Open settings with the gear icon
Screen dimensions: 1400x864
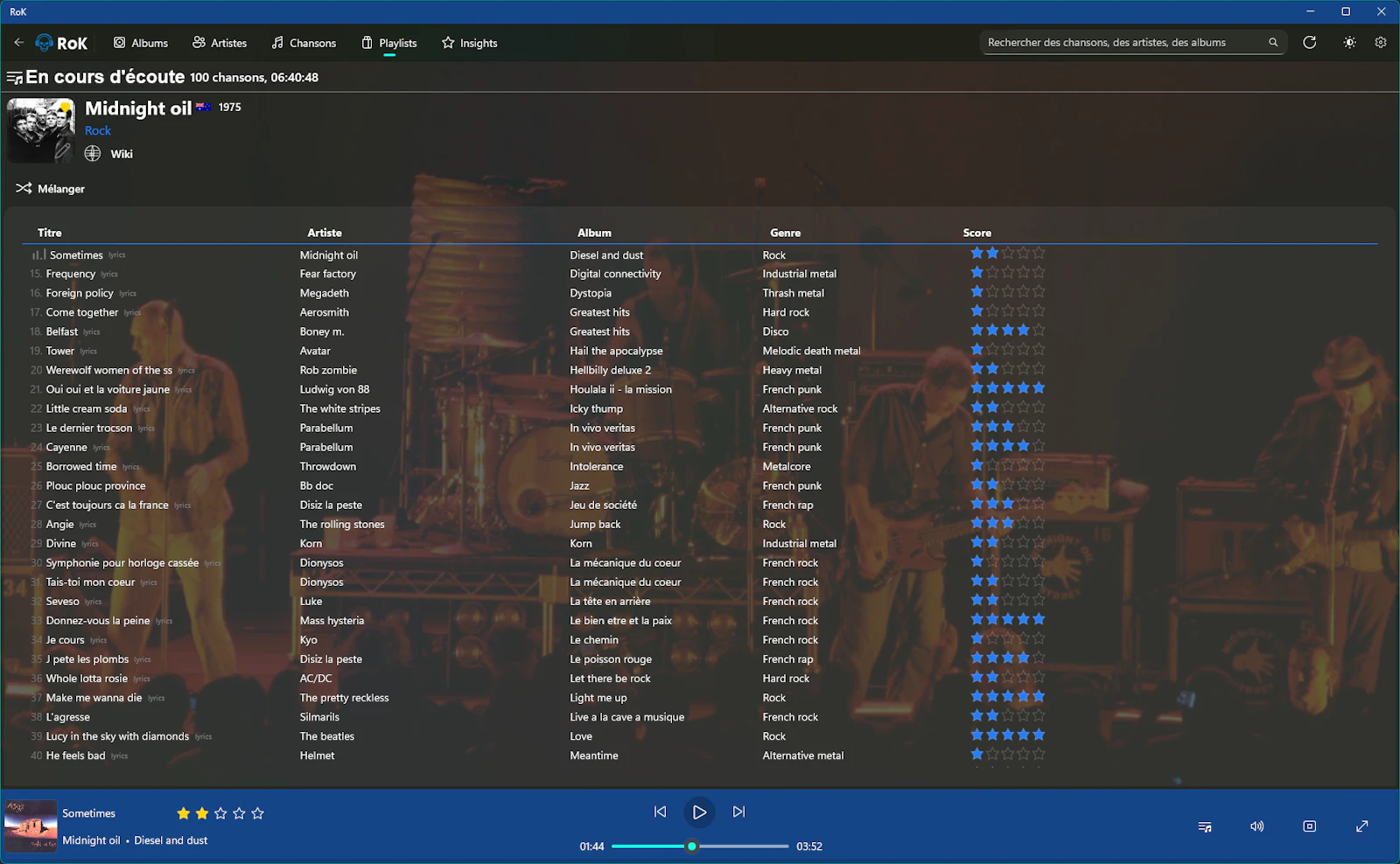[1381, 42]
